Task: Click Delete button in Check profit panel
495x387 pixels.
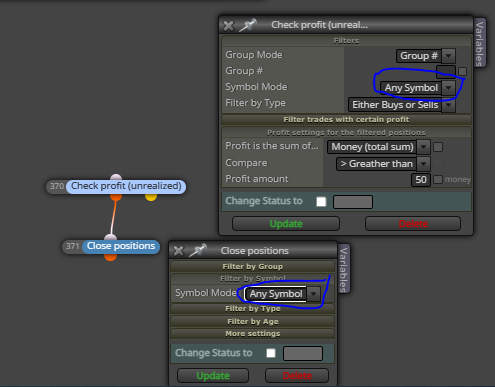Action: 413,224
